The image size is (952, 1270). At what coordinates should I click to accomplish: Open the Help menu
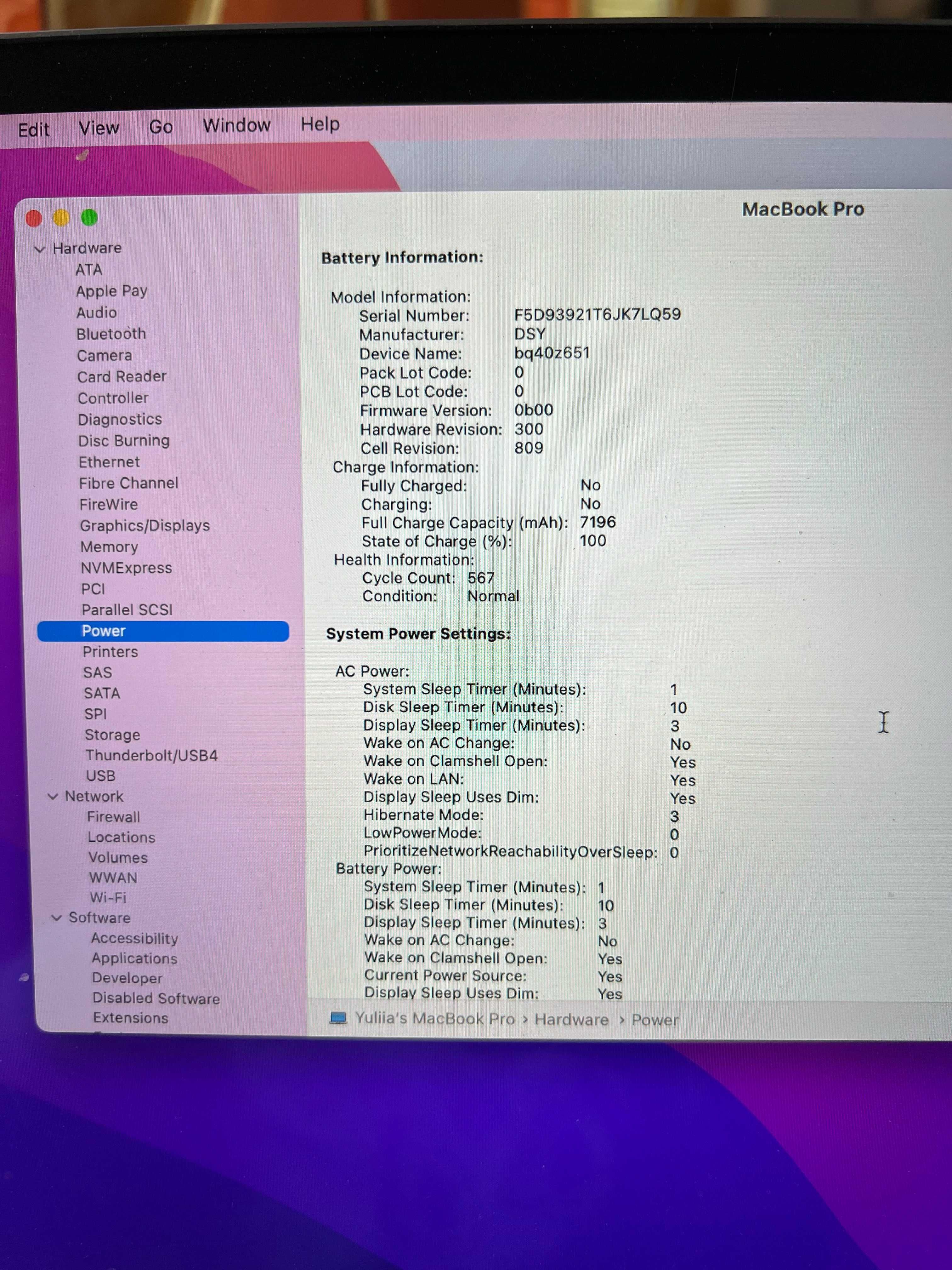pyautogui.click(x=320, y=124)
